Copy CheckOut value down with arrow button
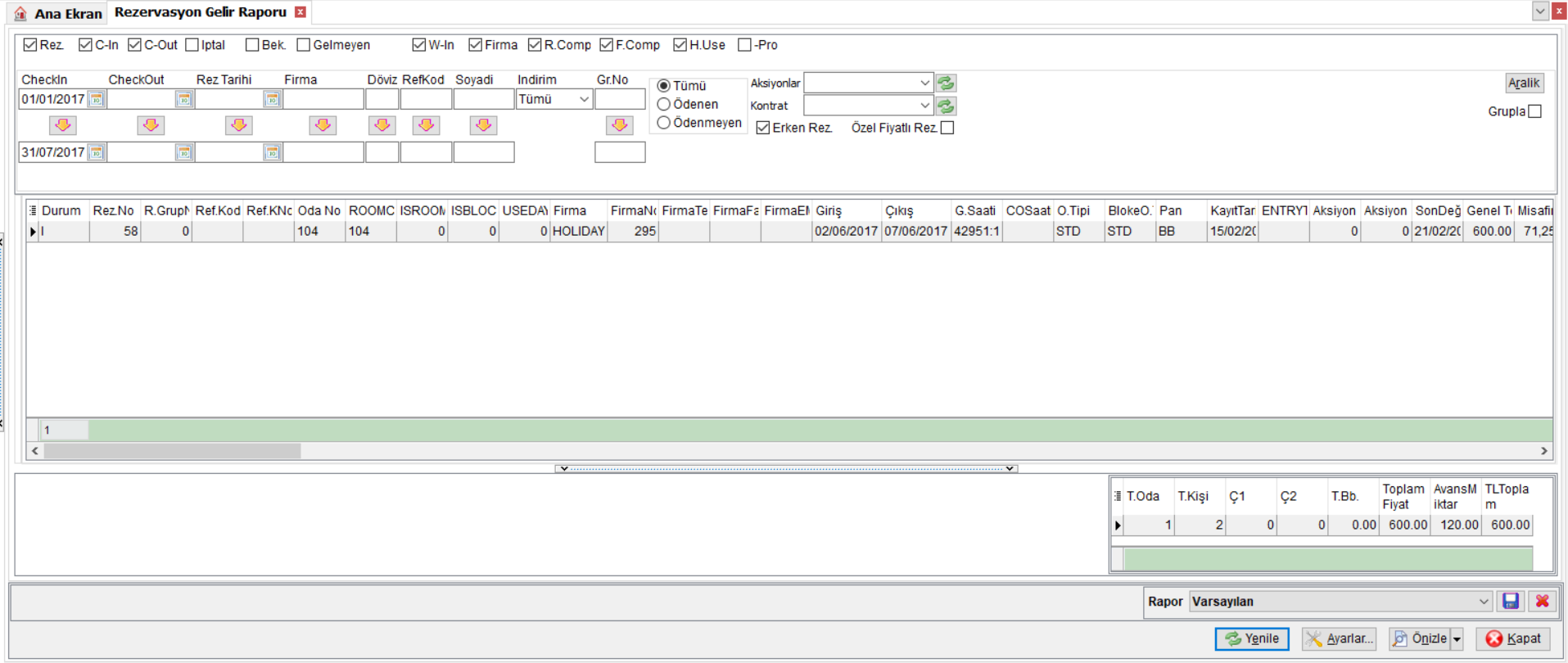This screenshot has height=663, width=1568. pos(151,125)
